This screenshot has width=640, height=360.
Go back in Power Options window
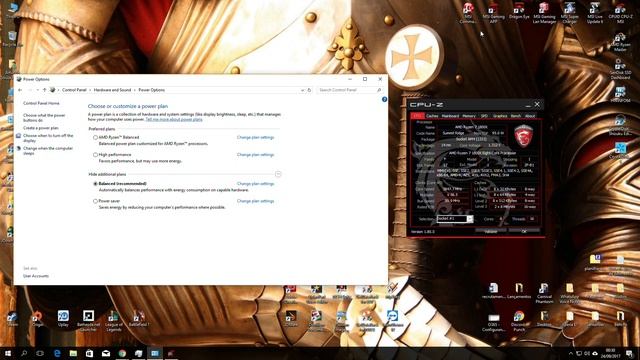(20, 90)
